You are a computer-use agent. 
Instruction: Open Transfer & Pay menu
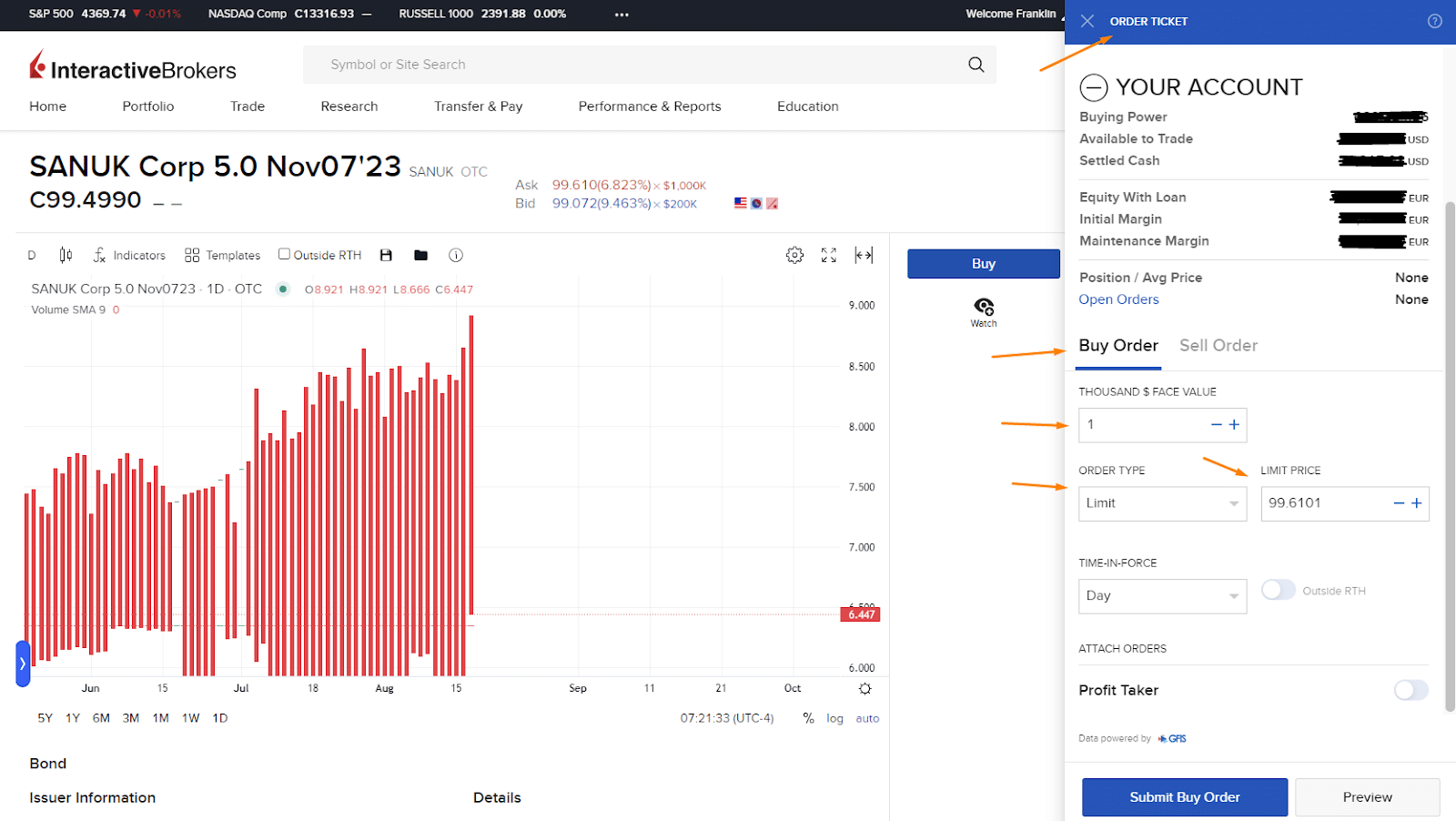[x=479, y=106]
